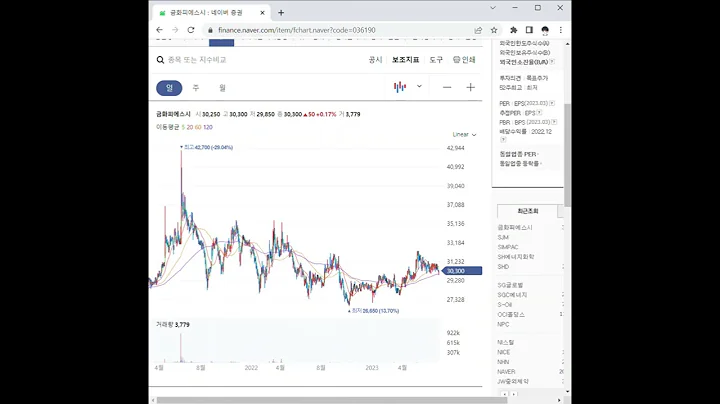Click the 최고 42,700 high label
The width and height of the screenshot is (720, 404).
pos(206,147)
